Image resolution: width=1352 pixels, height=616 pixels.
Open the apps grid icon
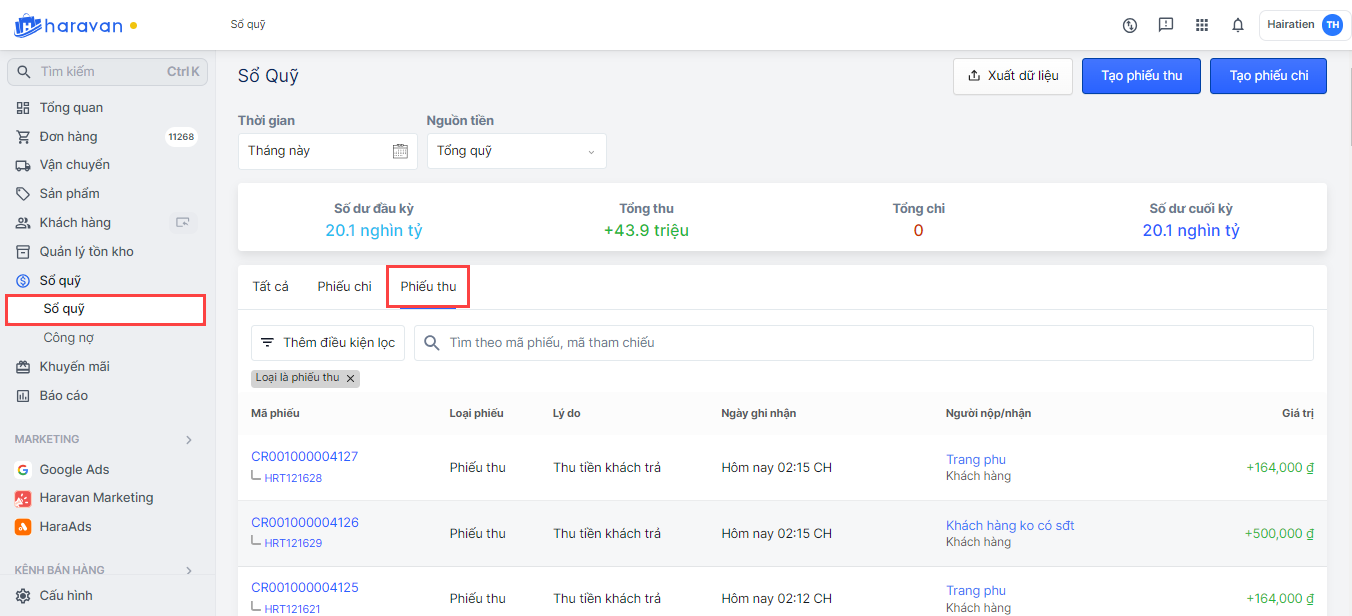pos(1201,25)
